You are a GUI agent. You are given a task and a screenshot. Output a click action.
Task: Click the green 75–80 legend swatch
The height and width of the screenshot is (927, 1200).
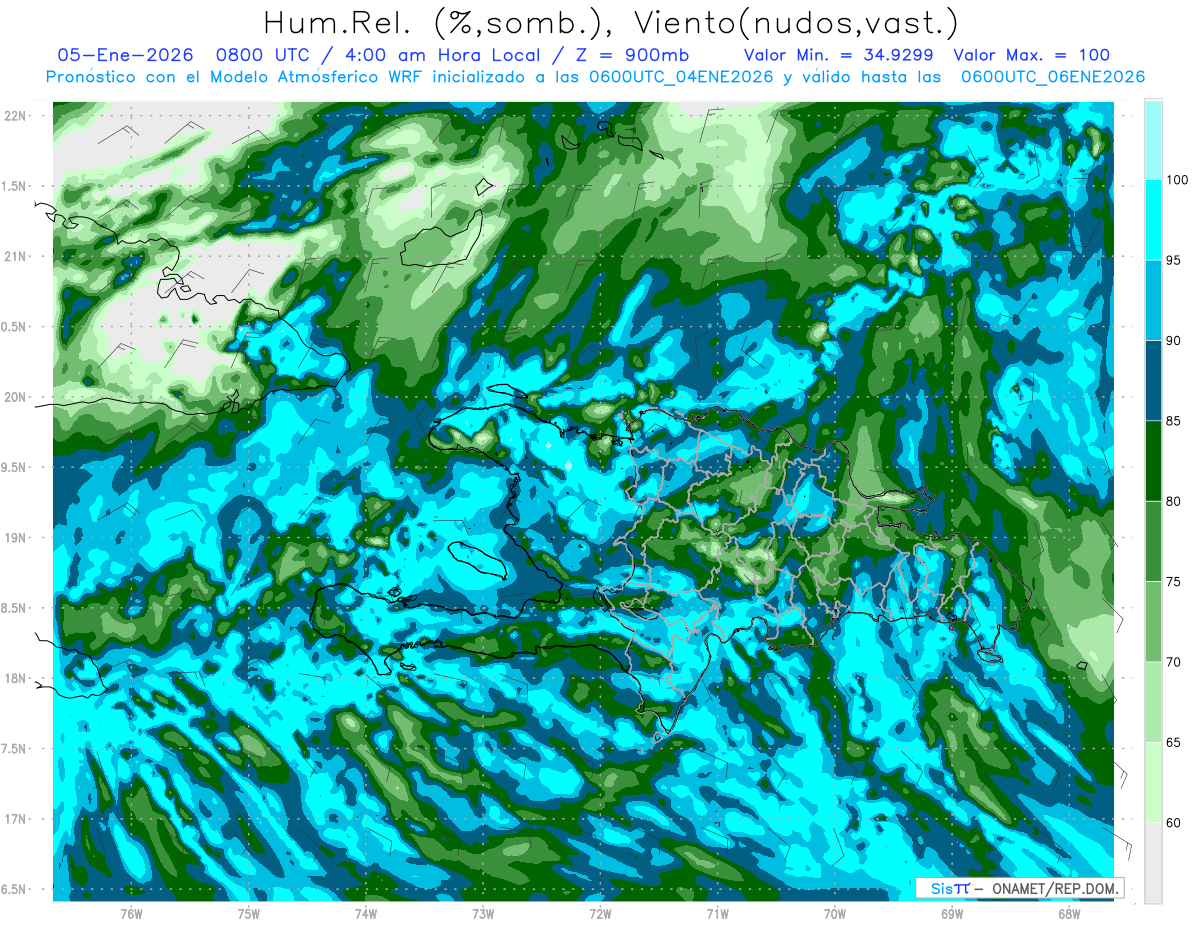1153,541
